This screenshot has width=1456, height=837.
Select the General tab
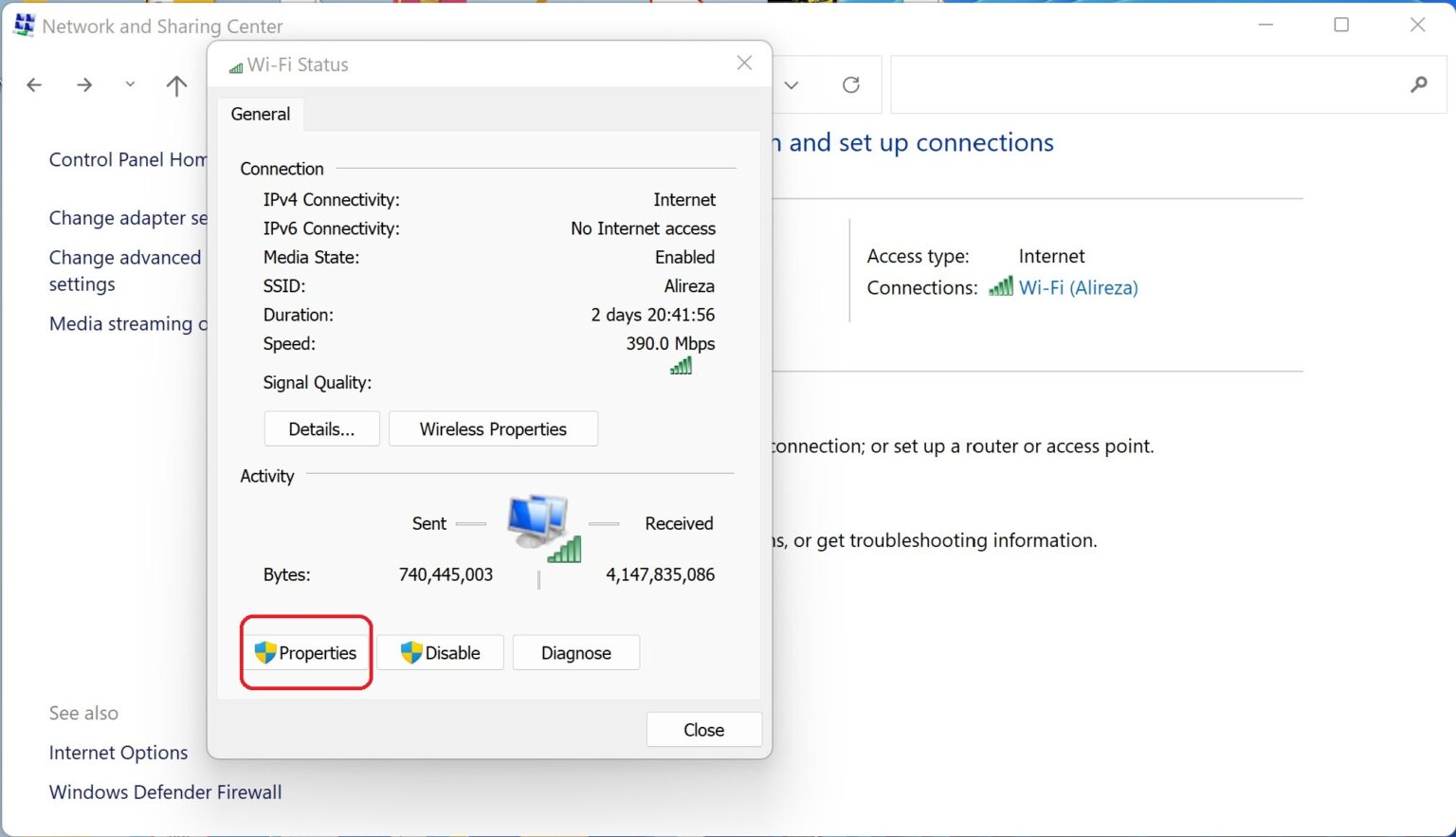[260, 114]
